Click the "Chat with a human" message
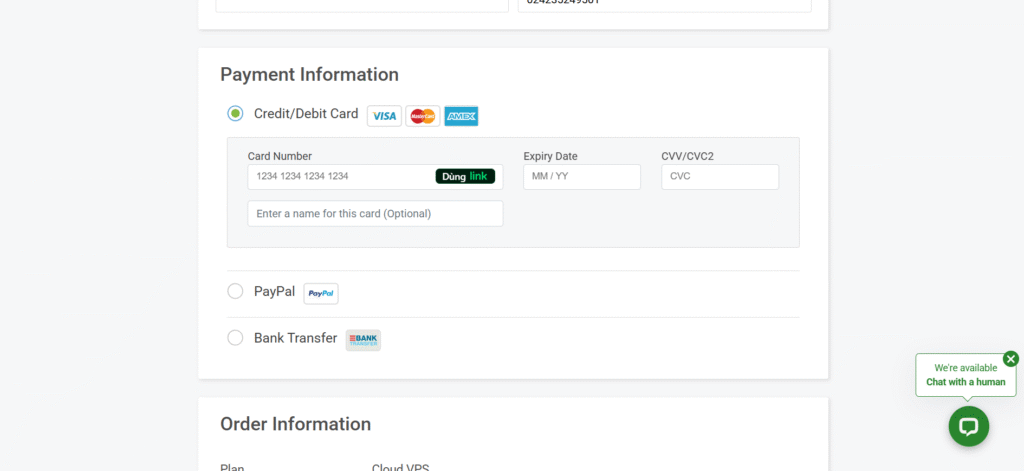The height and width of the screenshot is (471, 1024). tap(965, 382)
